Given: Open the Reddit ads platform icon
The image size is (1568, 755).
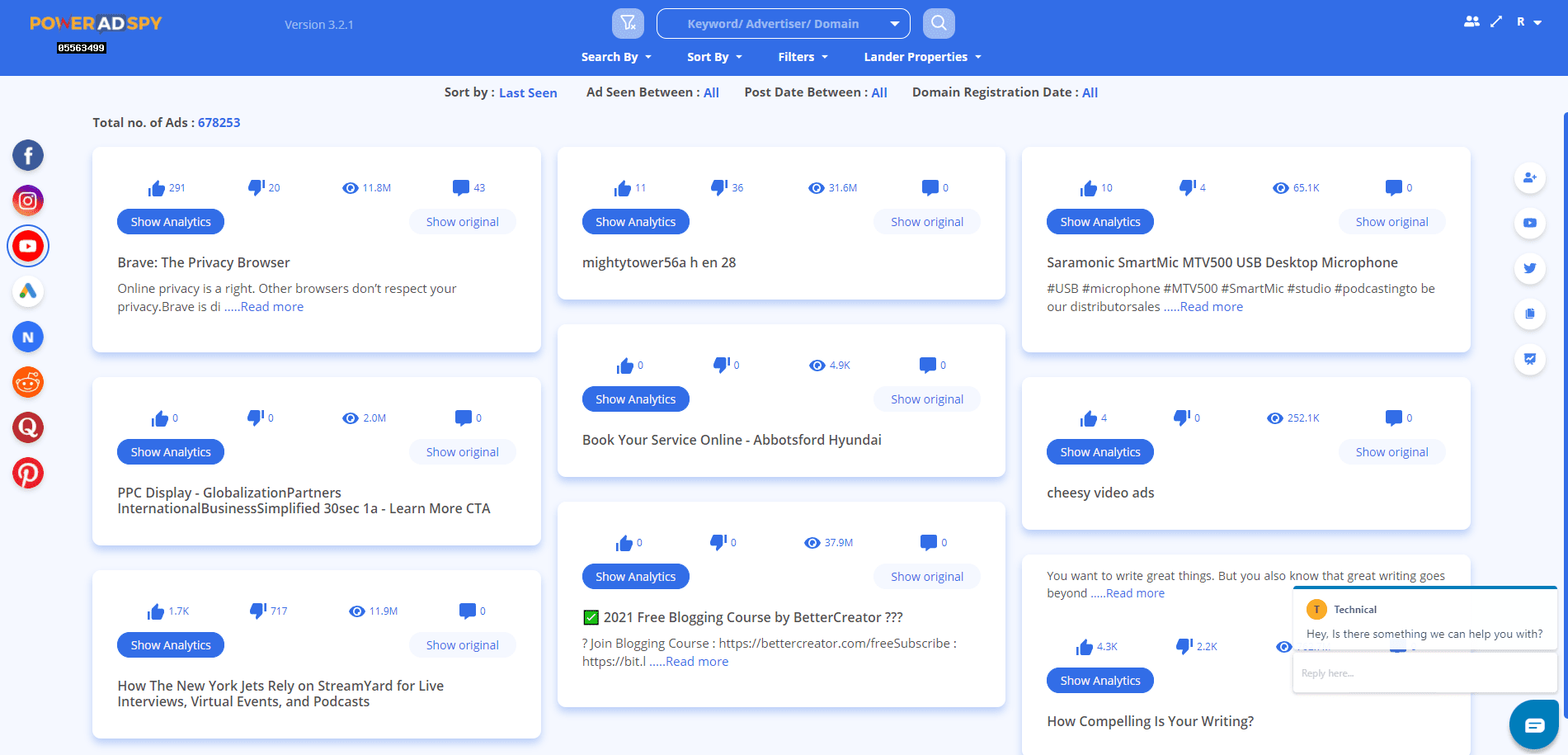Looking at the screenshot, I should 28,382.
